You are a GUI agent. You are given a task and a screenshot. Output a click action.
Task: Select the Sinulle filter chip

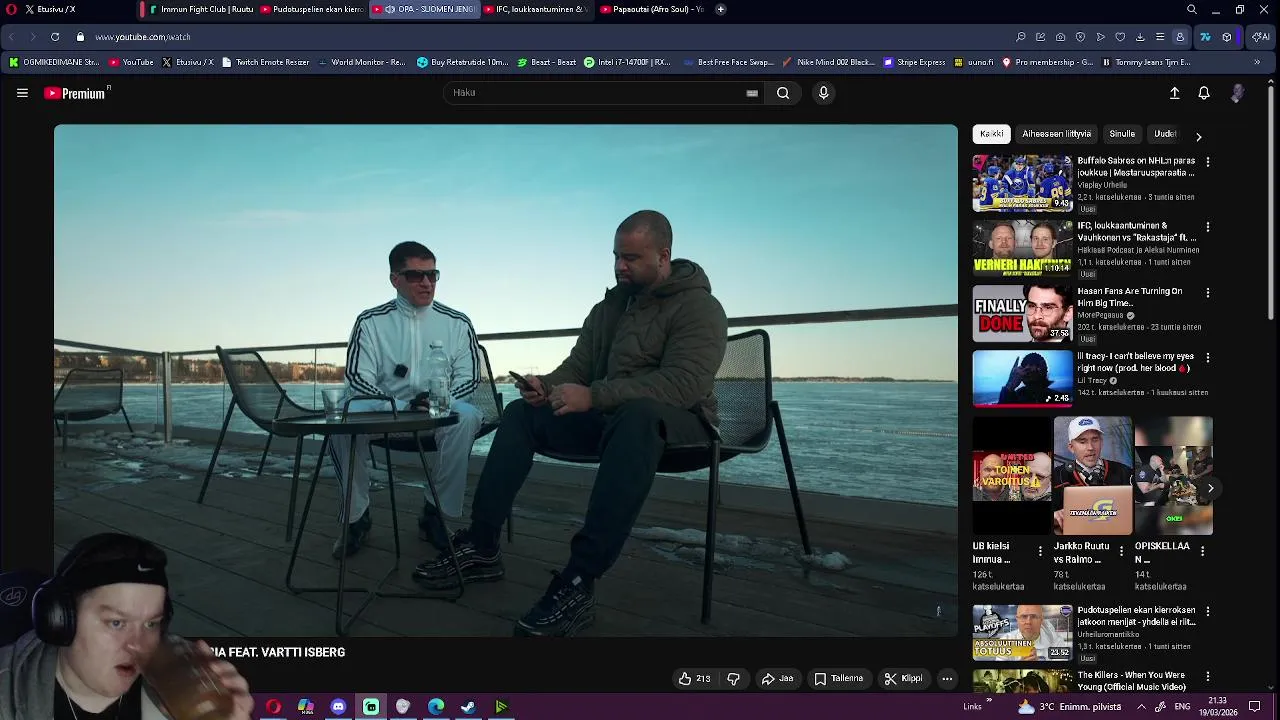(1122, 134)
